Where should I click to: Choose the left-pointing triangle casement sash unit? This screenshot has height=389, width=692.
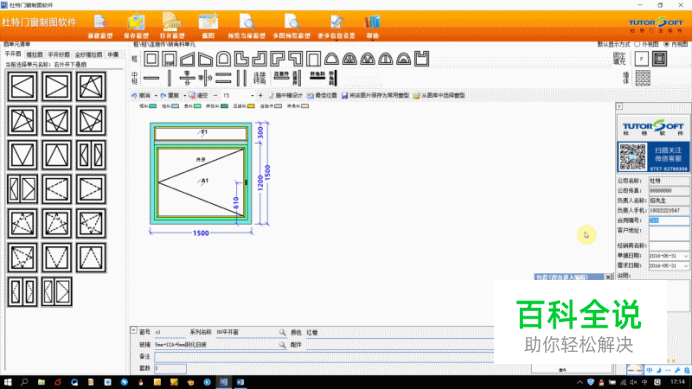point(22,86)
